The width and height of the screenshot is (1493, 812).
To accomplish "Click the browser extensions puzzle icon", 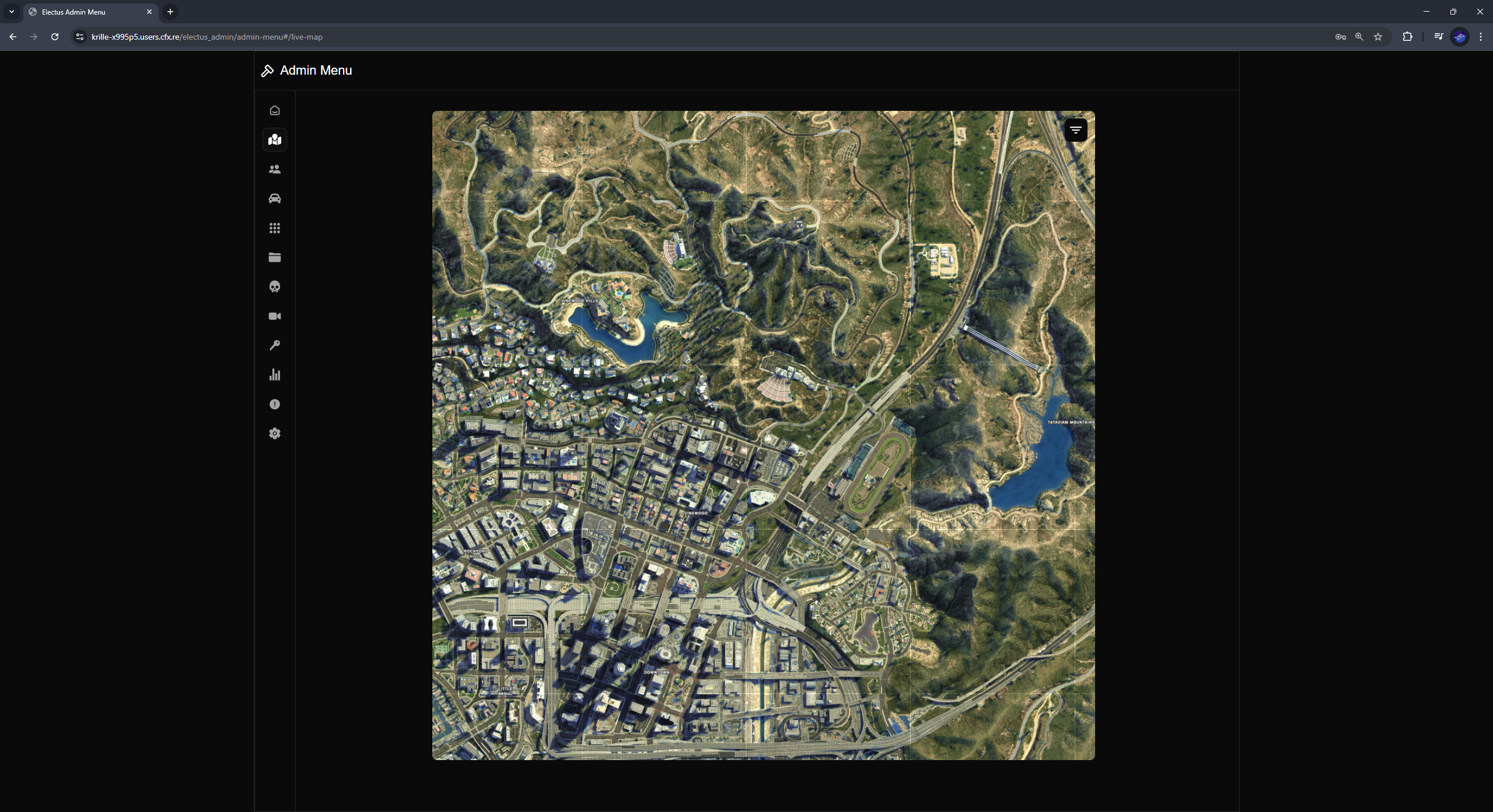I will click(1408, 36).
